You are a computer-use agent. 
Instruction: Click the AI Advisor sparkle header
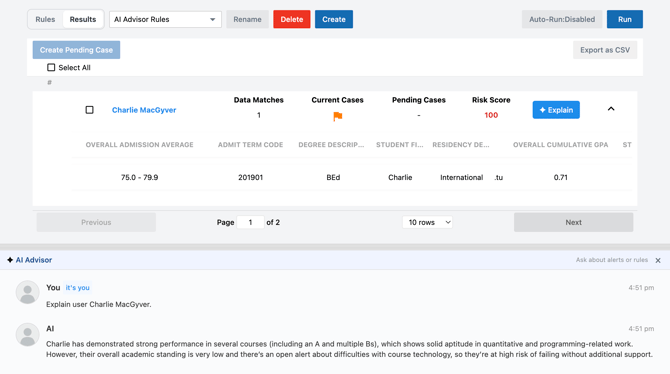pos(29,260)
